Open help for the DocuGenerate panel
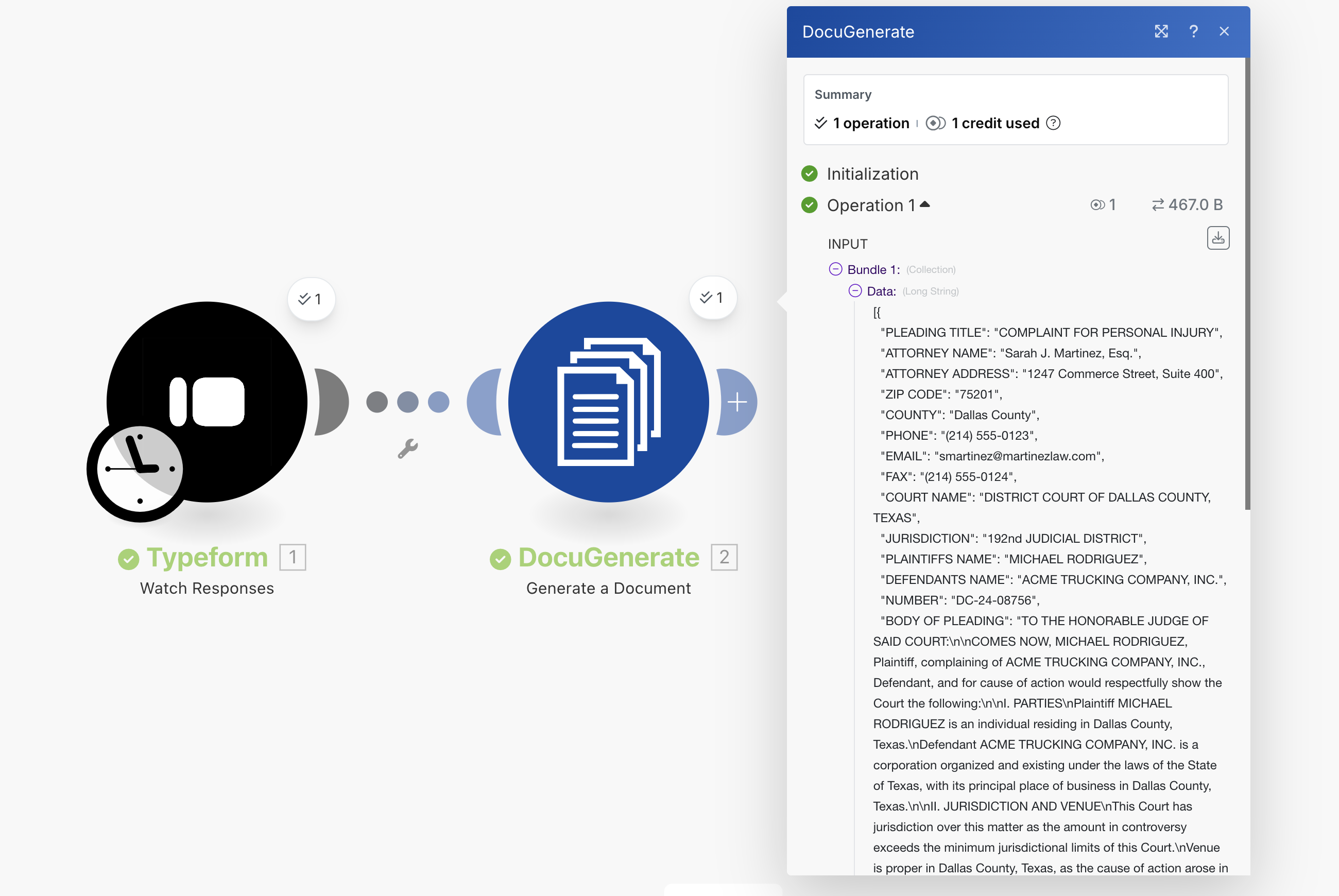1339x896 pixels. pos(1193,31)
